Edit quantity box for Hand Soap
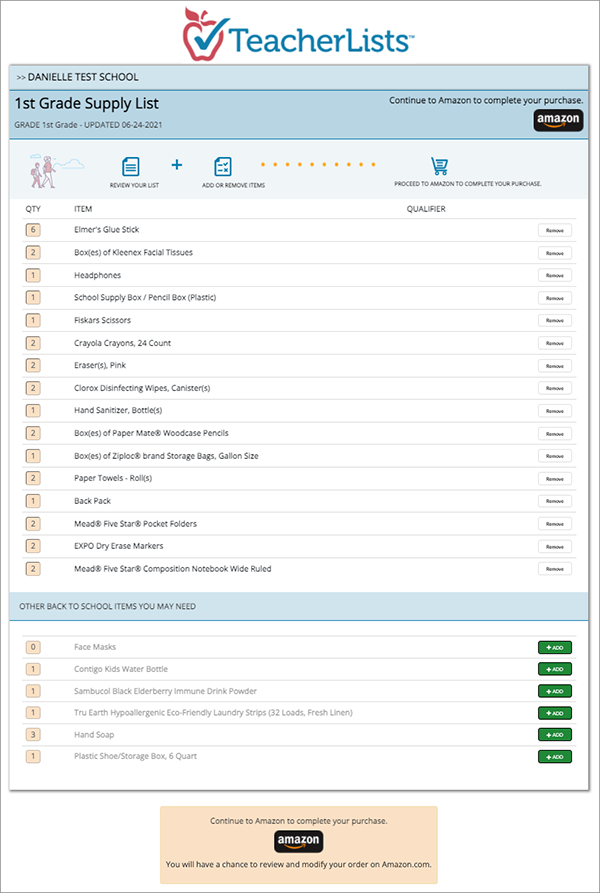Viewport: 600px width, 893px height. (x=33, y=735)
